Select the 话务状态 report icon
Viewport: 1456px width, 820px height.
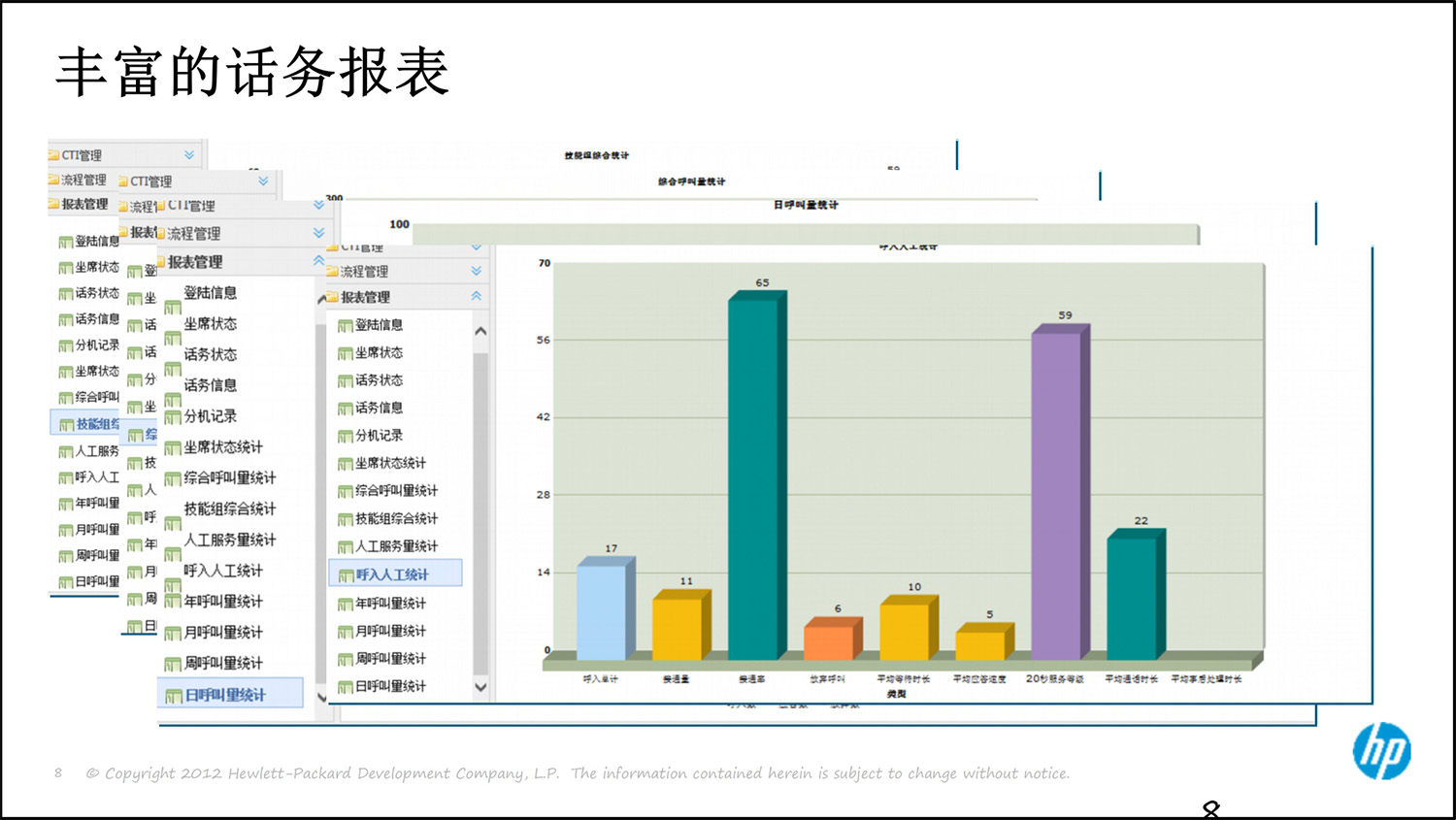click(x=347, y=380)
